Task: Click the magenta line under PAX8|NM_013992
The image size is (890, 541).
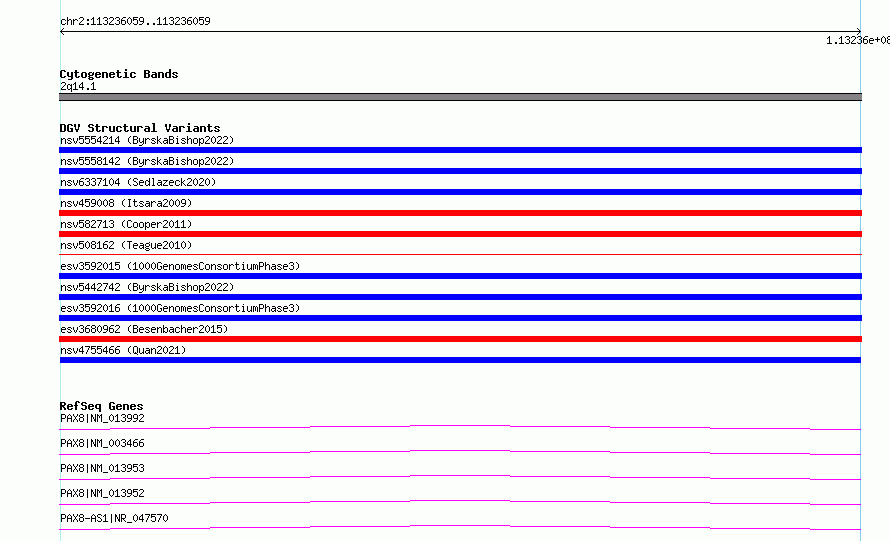Action: [460, 427]
